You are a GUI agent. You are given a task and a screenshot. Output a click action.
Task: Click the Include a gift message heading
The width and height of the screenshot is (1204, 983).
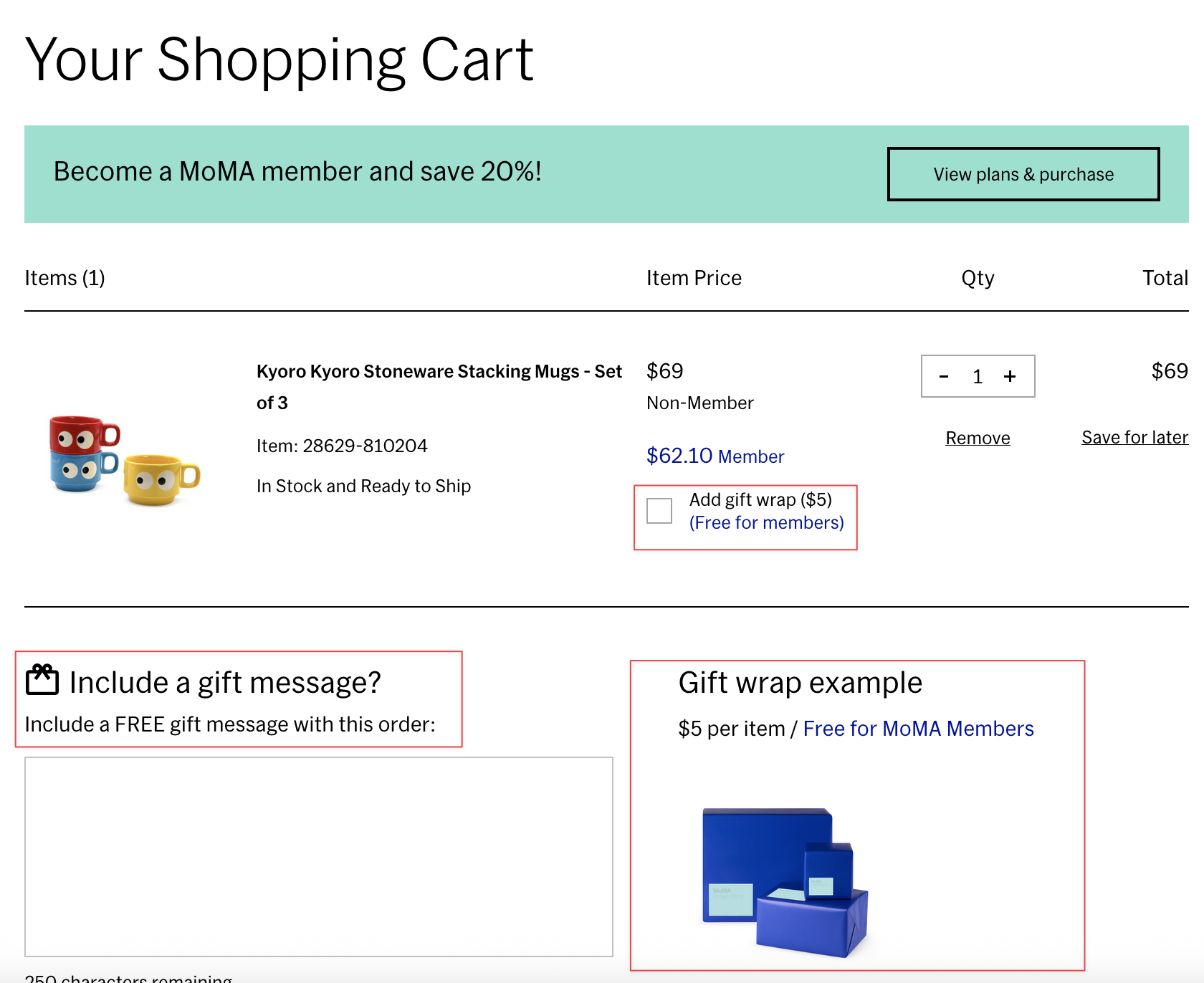pyautogui.click(x=225, y=683)
